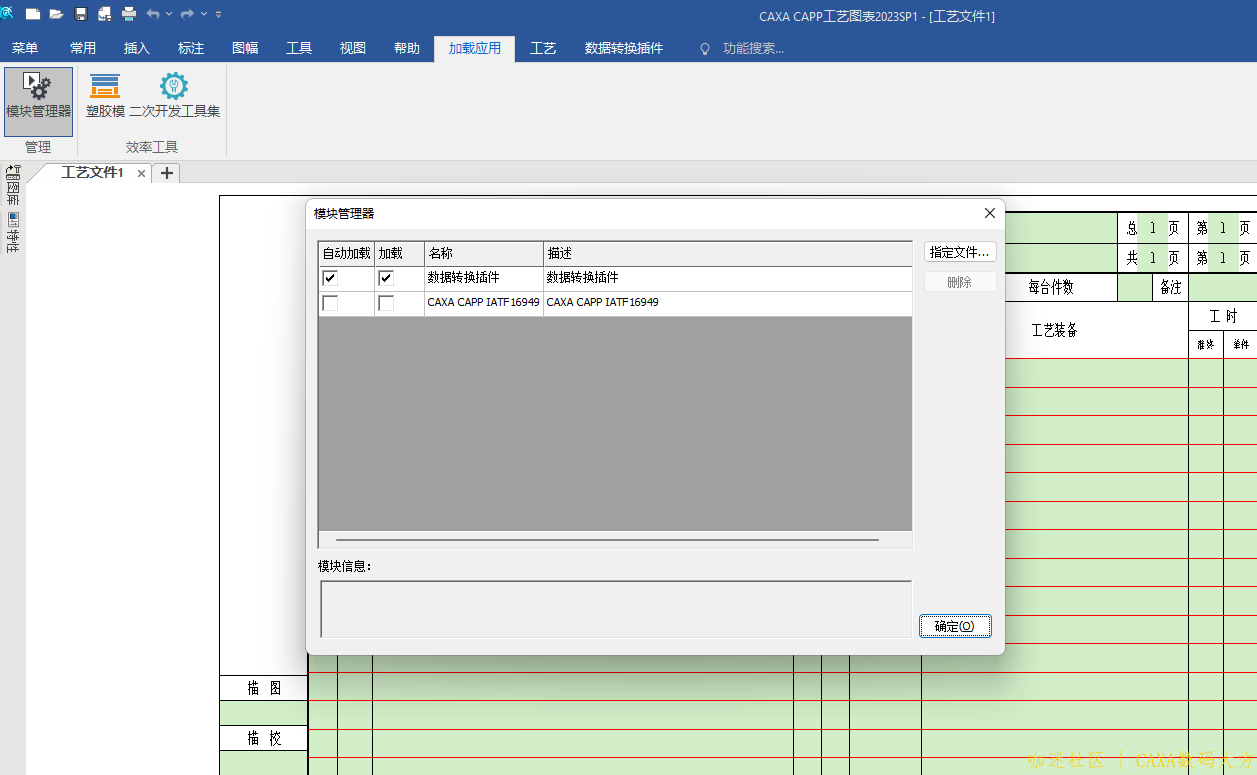The image size is (1257, 775).
Task: Open the 塑胶模 tool
Action: [105, 97]
